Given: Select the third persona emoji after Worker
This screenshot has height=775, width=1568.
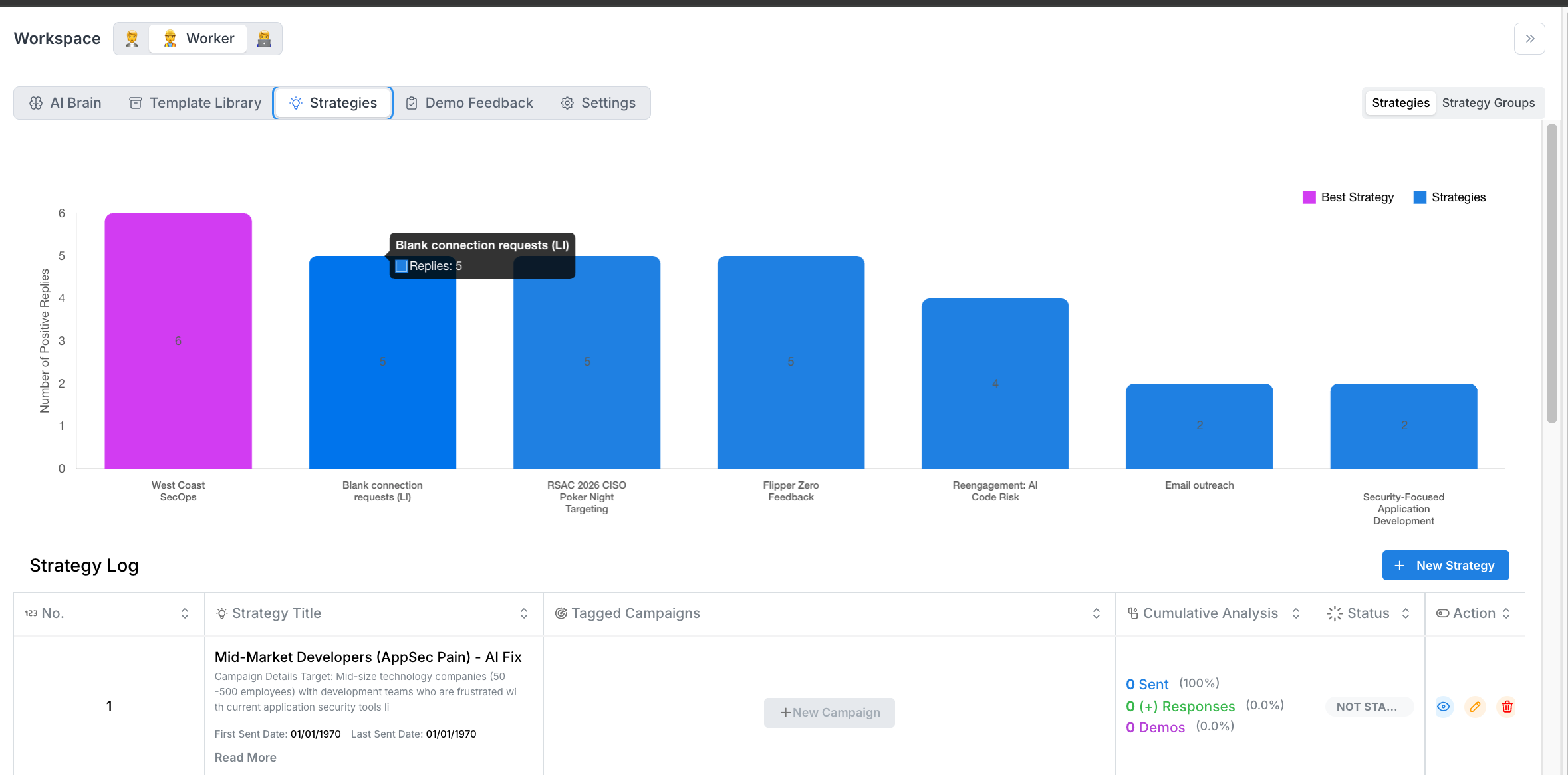Looking at the screenshot, I should pyautogui.click(x=264, y=39).
